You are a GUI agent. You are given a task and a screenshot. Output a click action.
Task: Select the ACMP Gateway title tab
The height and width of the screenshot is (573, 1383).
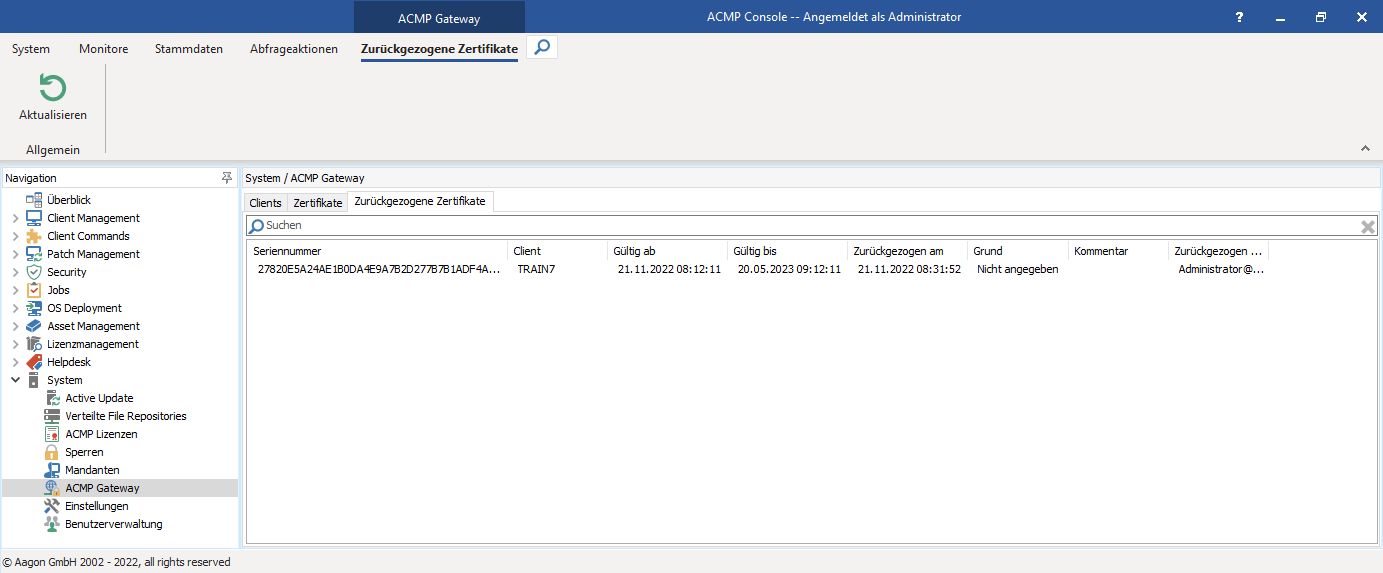pos(439,18)
